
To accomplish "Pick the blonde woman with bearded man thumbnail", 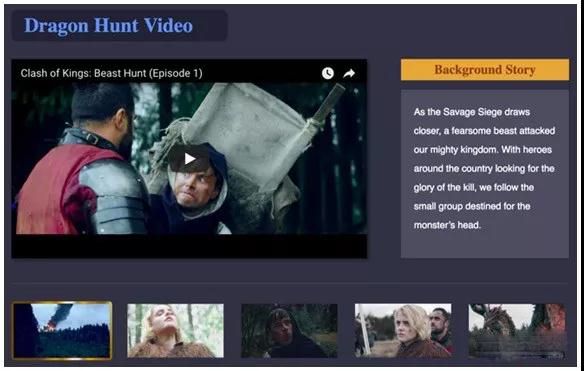I will click(403, 331).
